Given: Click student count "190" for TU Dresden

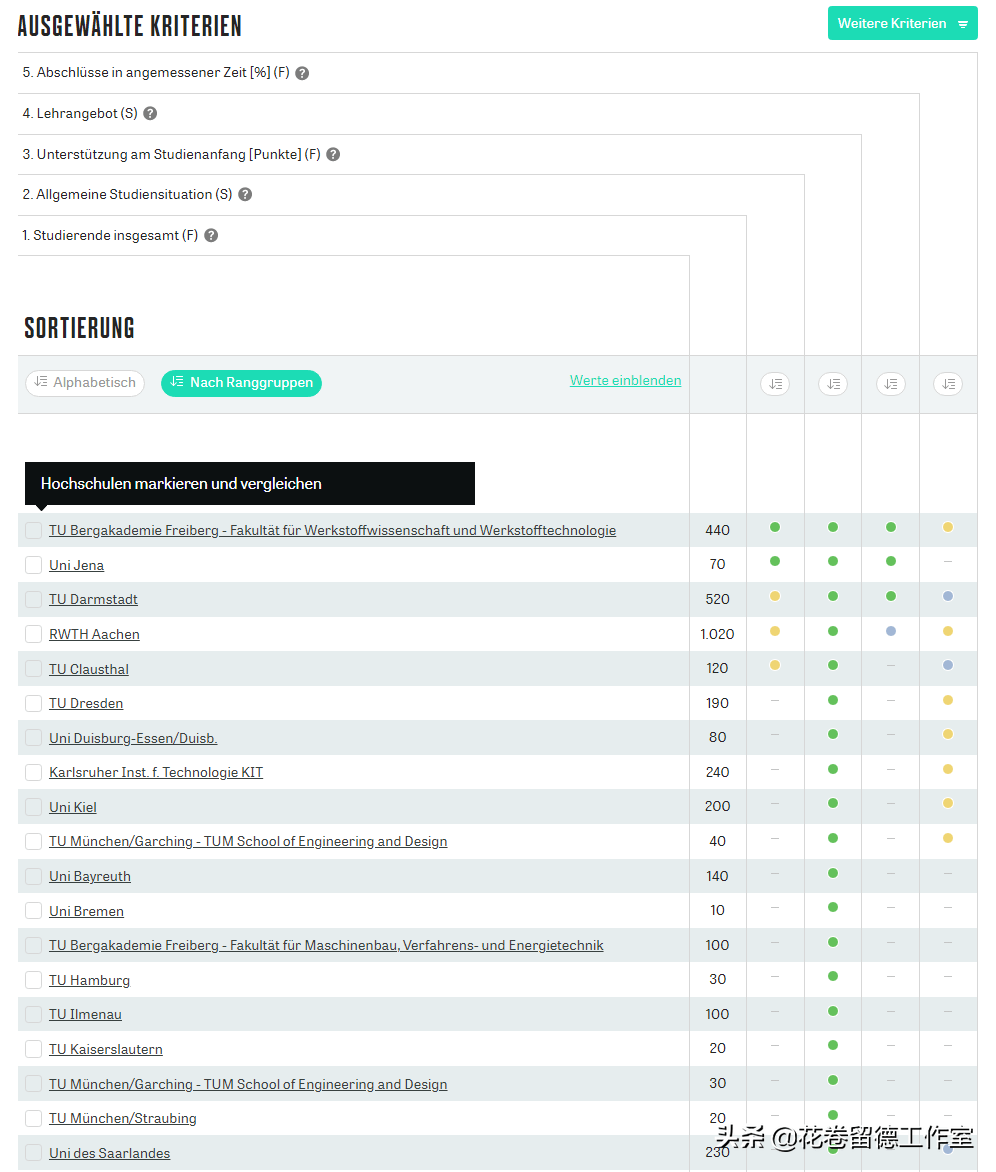Looking at the screenshot, I should point(717,703).
